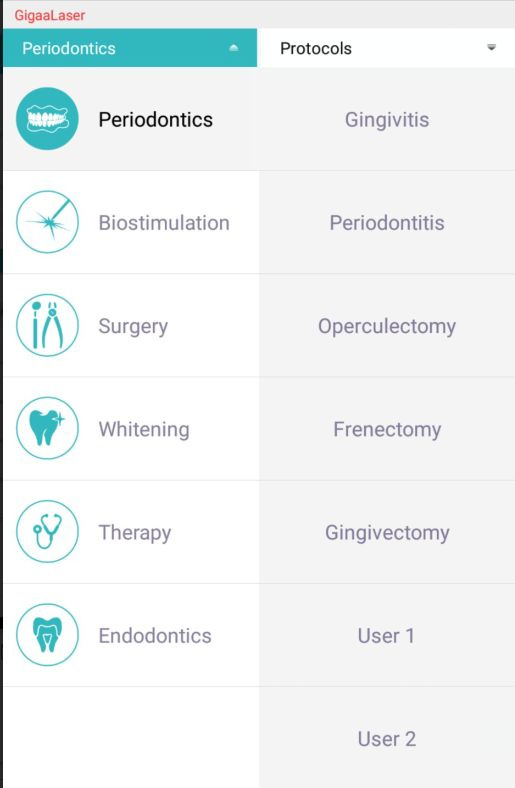
Task: Select the Endodontics tooth root icon
Action: click(x=47, y=635)
